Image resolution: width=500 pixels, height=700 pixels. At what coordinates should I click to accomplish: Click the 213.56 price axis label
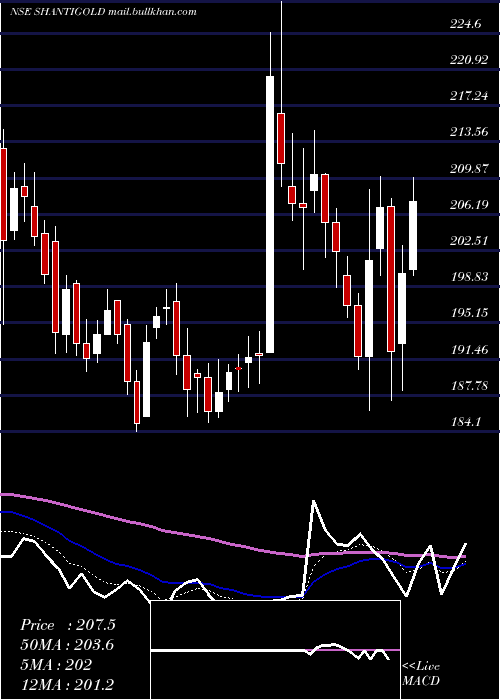[469, 132]
